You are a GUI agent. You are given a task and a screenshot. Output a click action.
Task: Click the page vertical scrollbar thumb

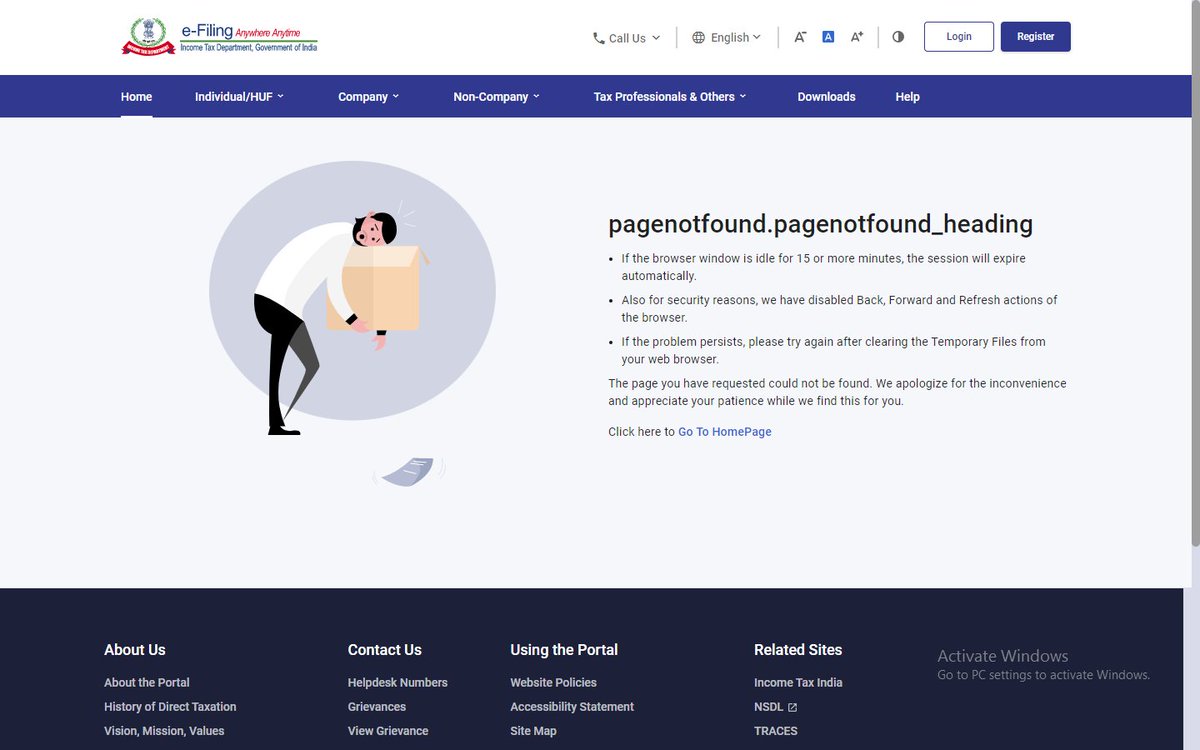(x=1194, y=274)
